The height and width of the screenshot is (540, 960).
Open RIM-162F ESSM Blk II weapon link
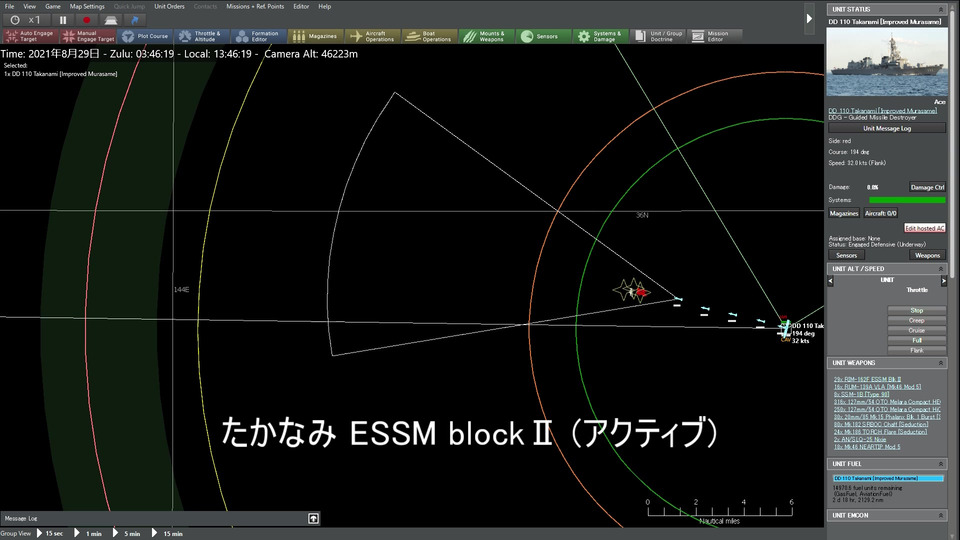867,380
